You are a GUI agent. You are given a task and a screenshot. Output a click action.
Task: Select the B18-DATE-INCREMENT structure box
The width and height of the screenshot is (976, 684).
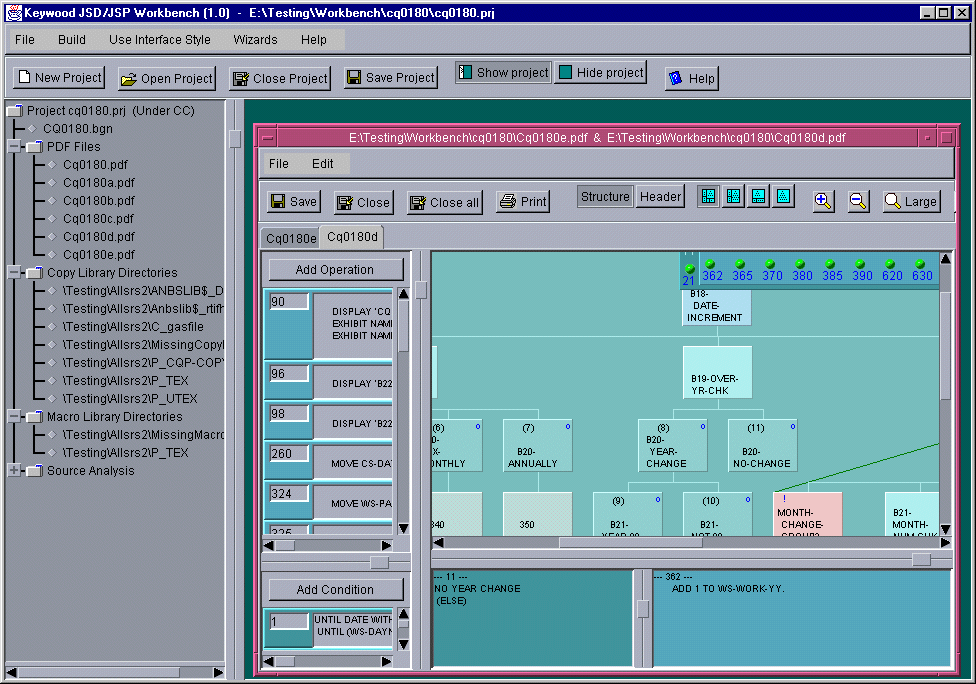click(x=717, y=307)
